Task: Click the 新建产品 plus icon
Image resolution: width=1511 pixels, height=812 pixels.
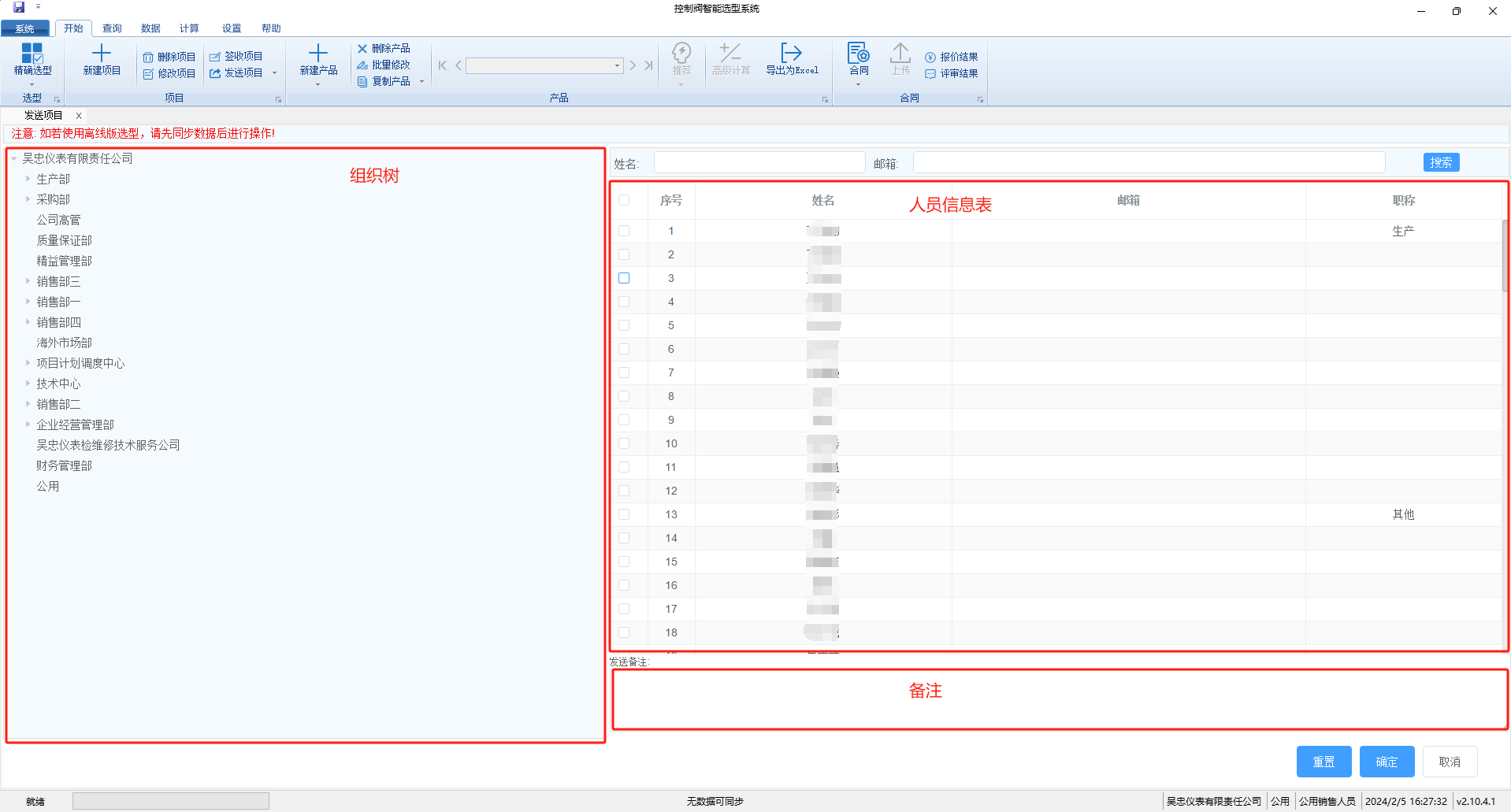Action: coord(318,54)
